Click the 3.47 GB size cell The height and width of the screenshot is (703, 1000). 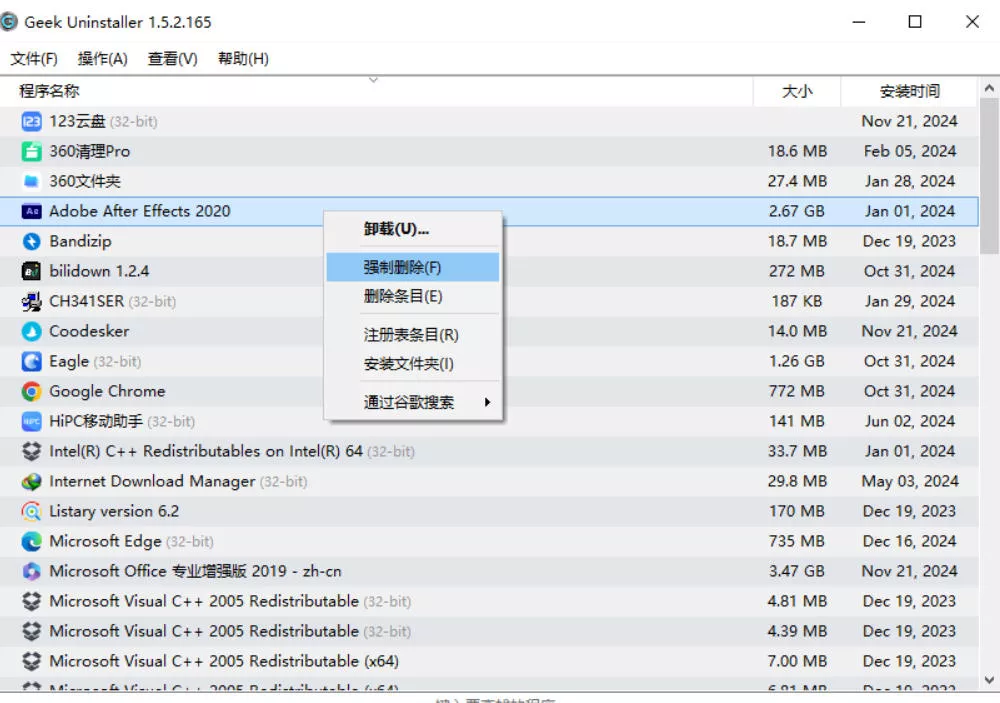pyautogui.click(x=797, y=571)
